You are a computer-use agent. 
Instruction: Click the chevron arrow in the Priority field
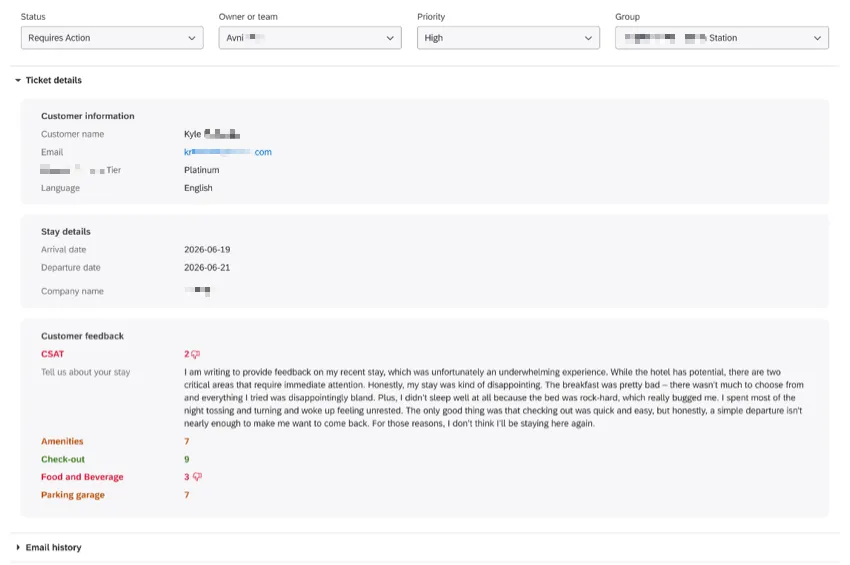click(588, 38)
